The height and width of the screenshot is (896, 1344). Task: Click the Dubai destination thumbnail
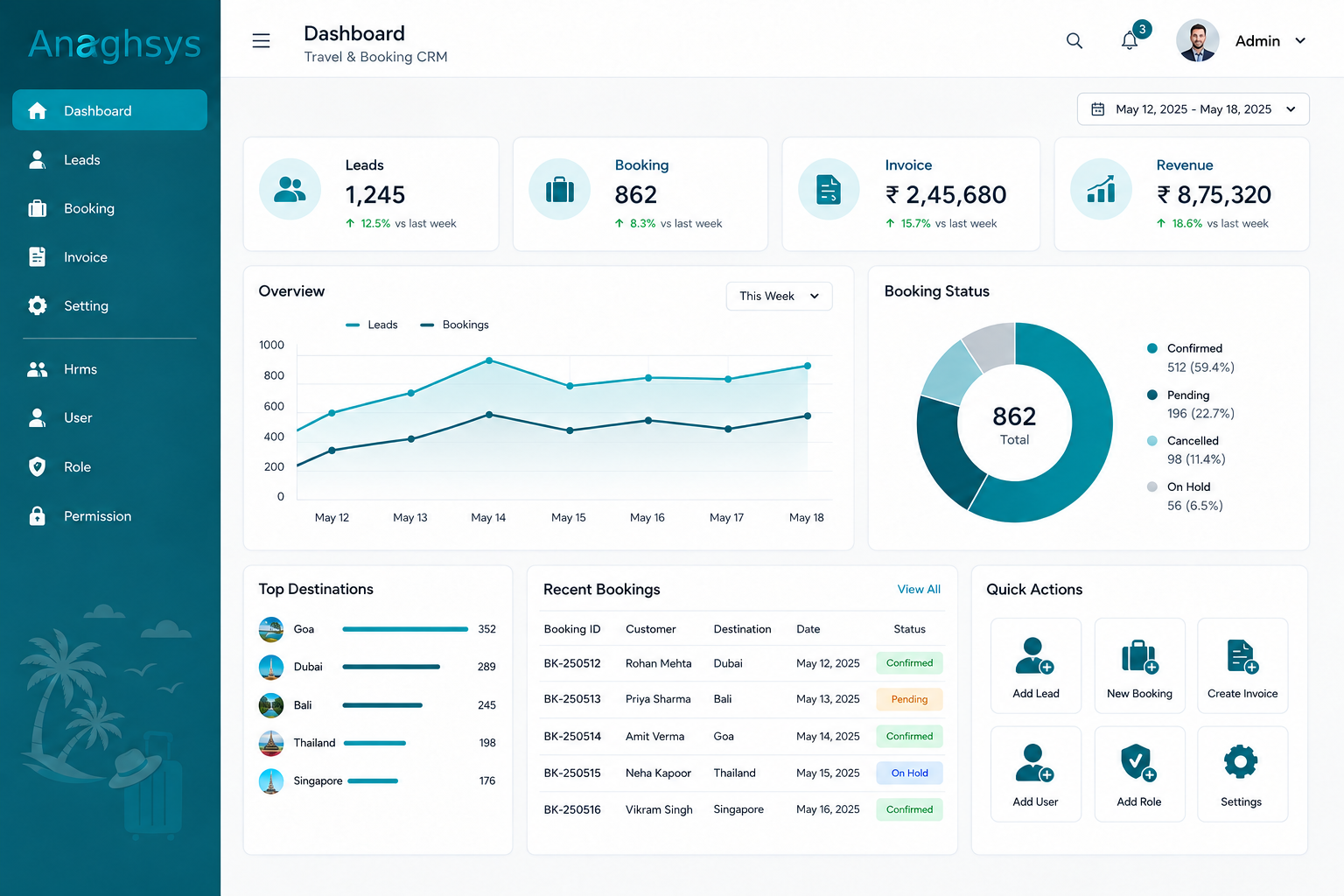click(x=271, y=667)
